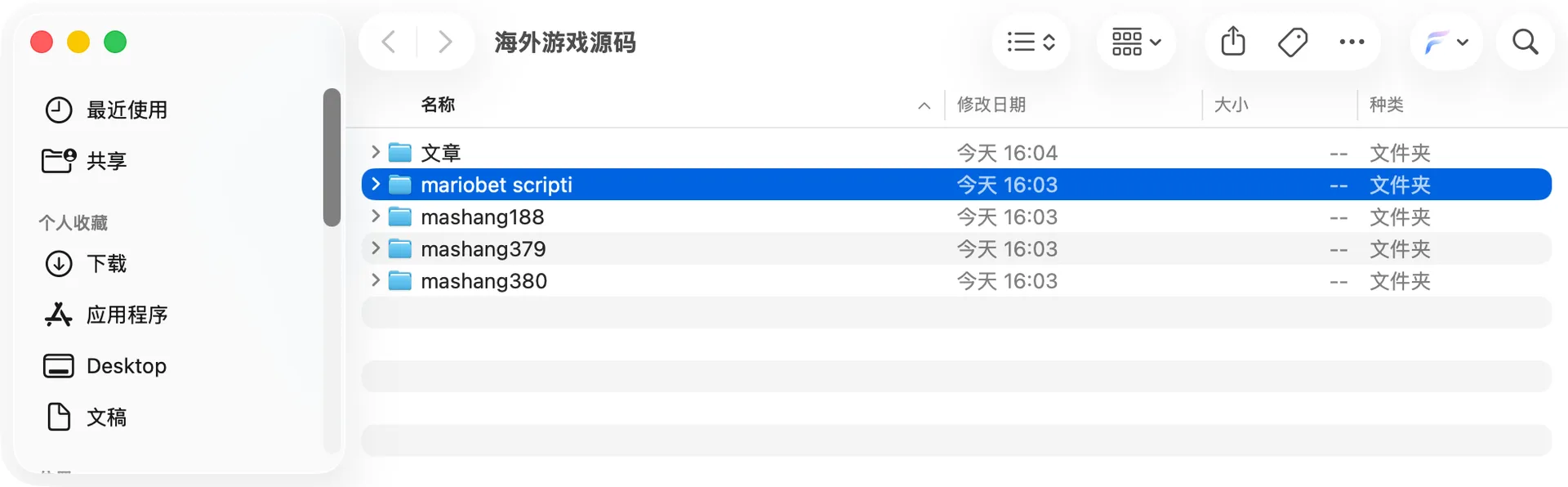Open 应用程序 in the sidebar

coord(127,315)
